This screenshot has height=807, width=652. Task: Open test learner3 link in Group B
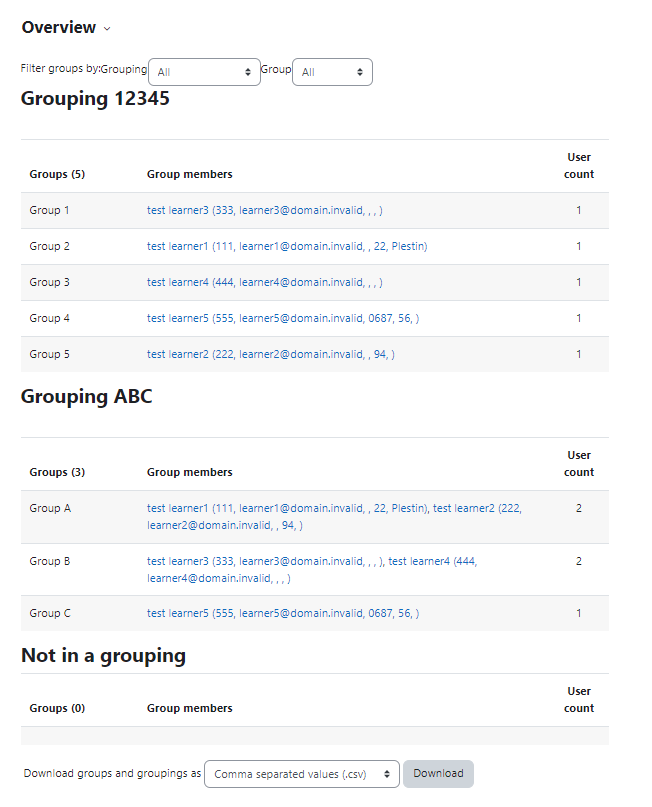tap(265, 562)
